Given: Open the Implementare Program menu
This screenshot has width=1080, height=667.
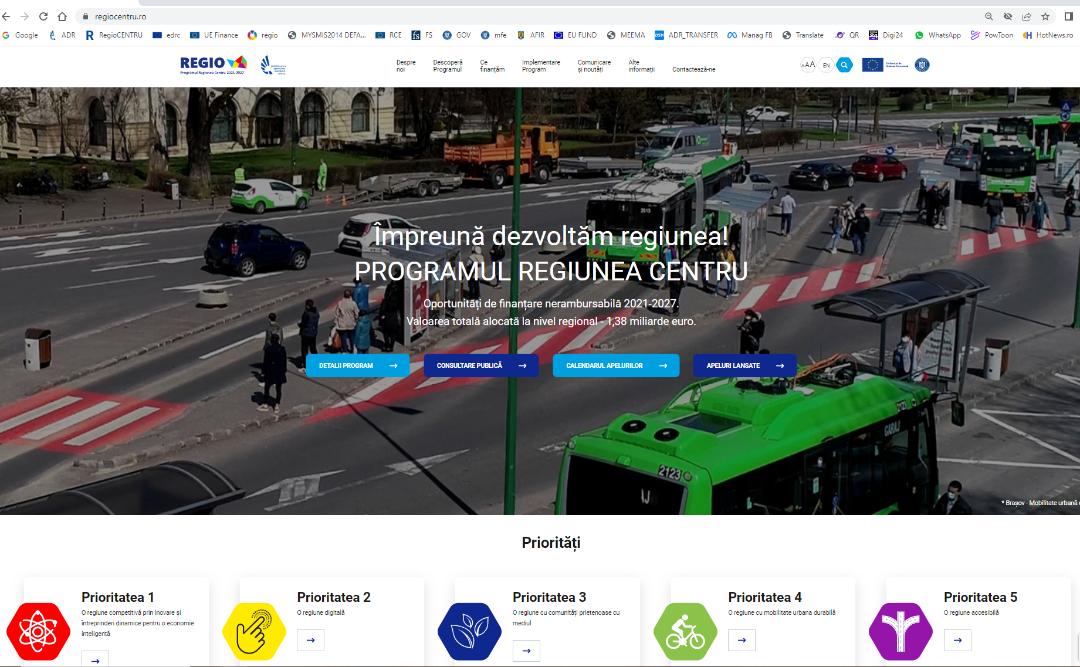Looking at the screenshot, I should point(541,65).
